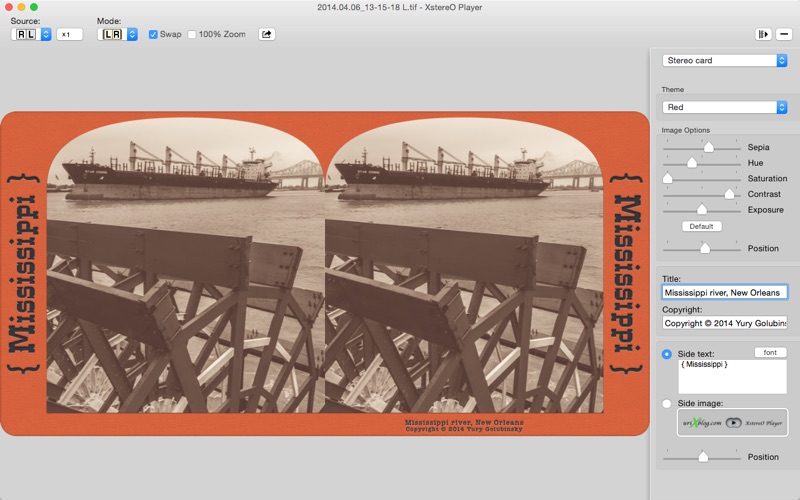This screenshot has height=500, width=800.
Task: Uncheck the Swap checkbox
Action: [153, 35]
